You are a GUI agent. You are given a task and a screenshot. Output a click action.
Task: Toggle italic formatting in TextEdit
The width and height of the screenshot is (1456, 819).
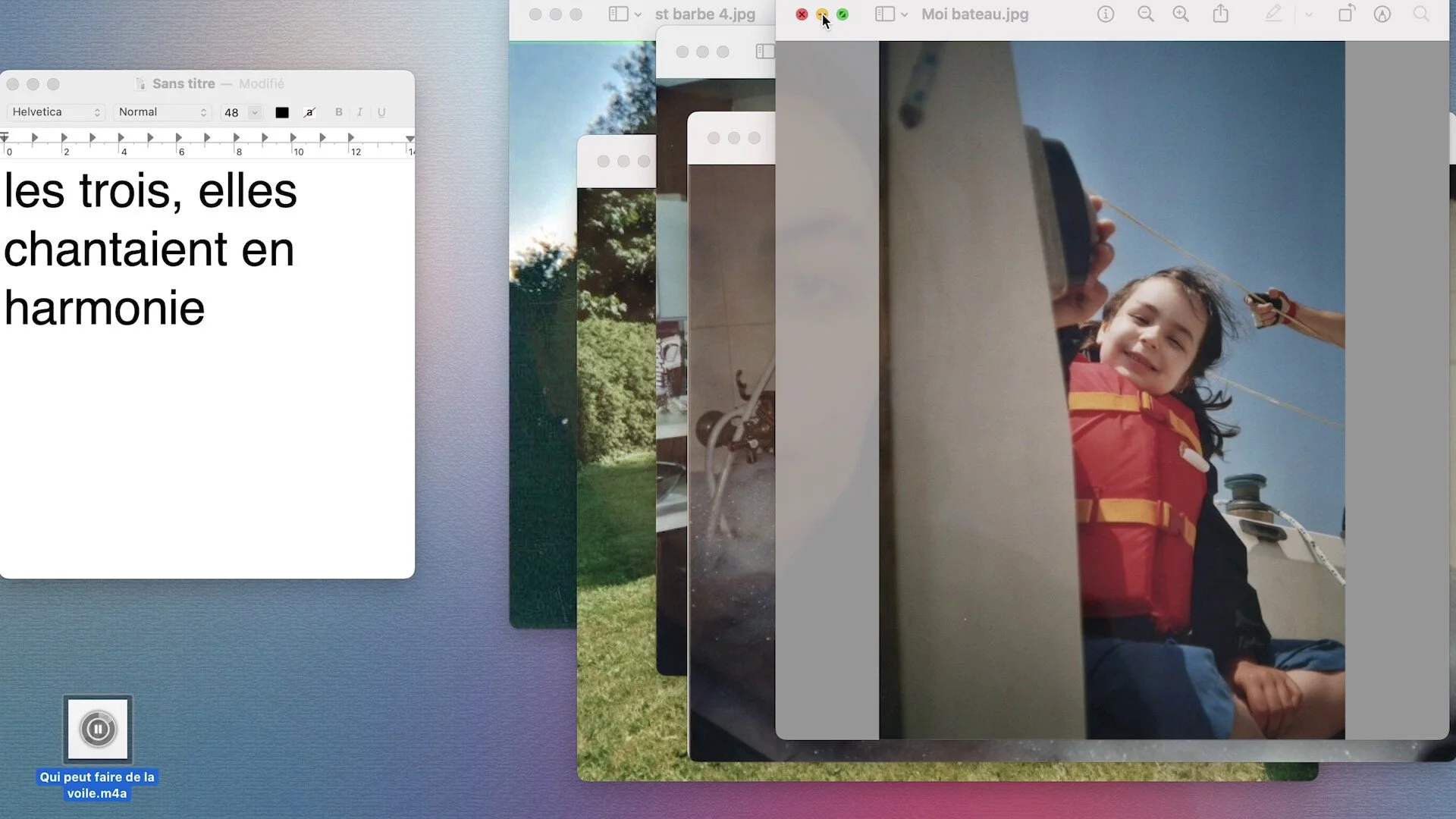click(359, 112)
